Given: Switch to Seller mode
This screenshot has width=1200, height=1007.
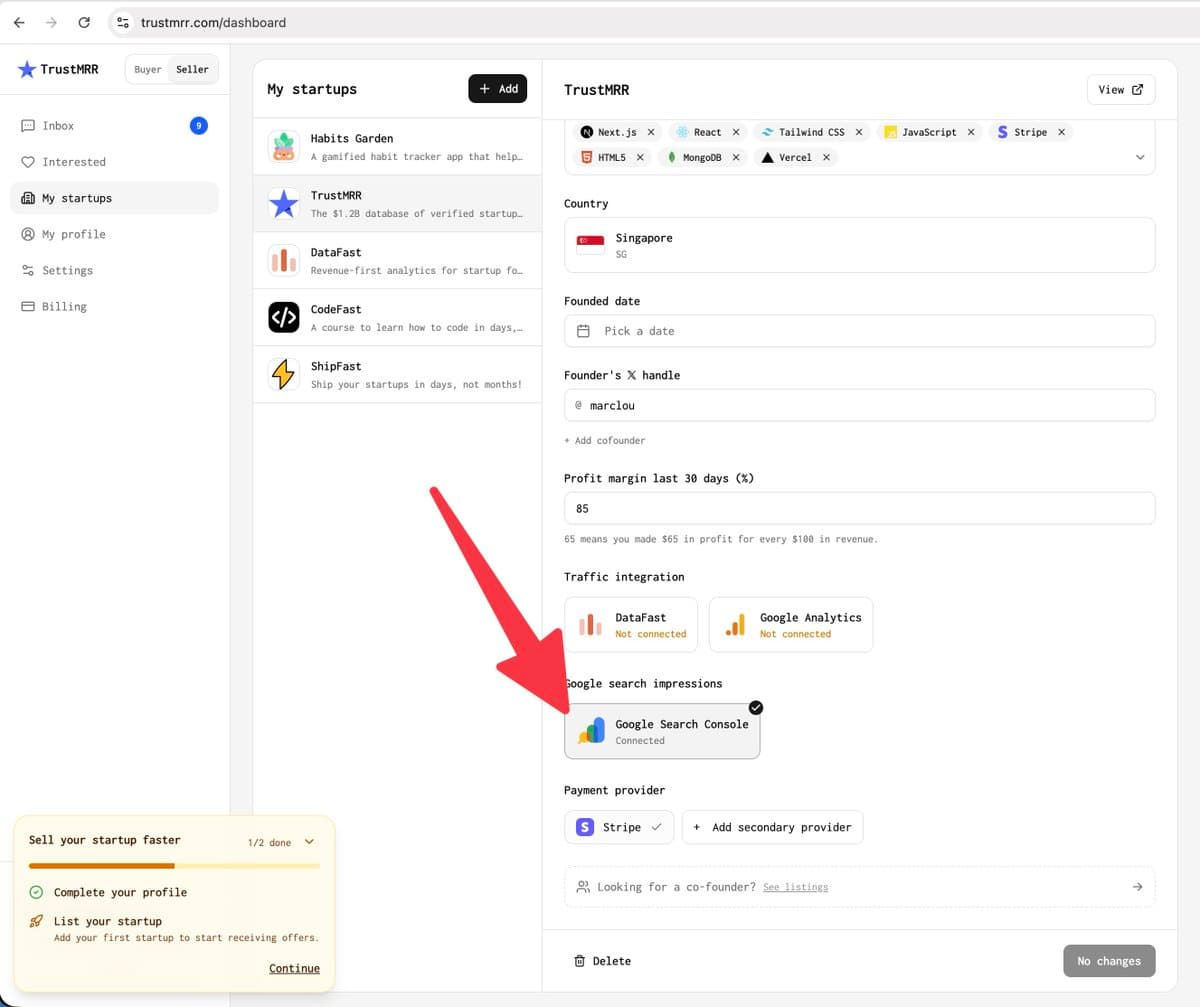Looking at the screenshot, I should coord(192,69).
